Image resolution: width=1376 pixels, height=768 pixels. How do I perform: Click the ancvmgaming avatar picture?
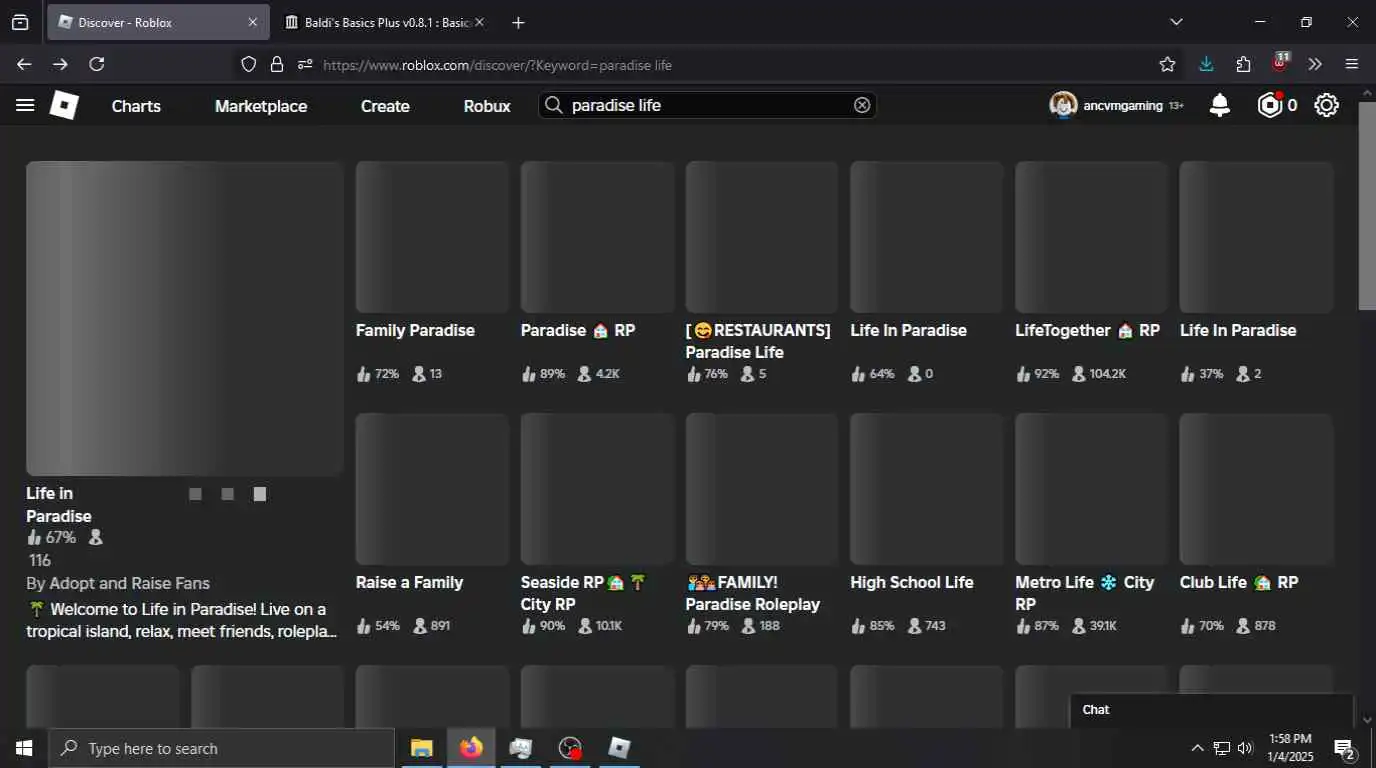(1063, 105)
